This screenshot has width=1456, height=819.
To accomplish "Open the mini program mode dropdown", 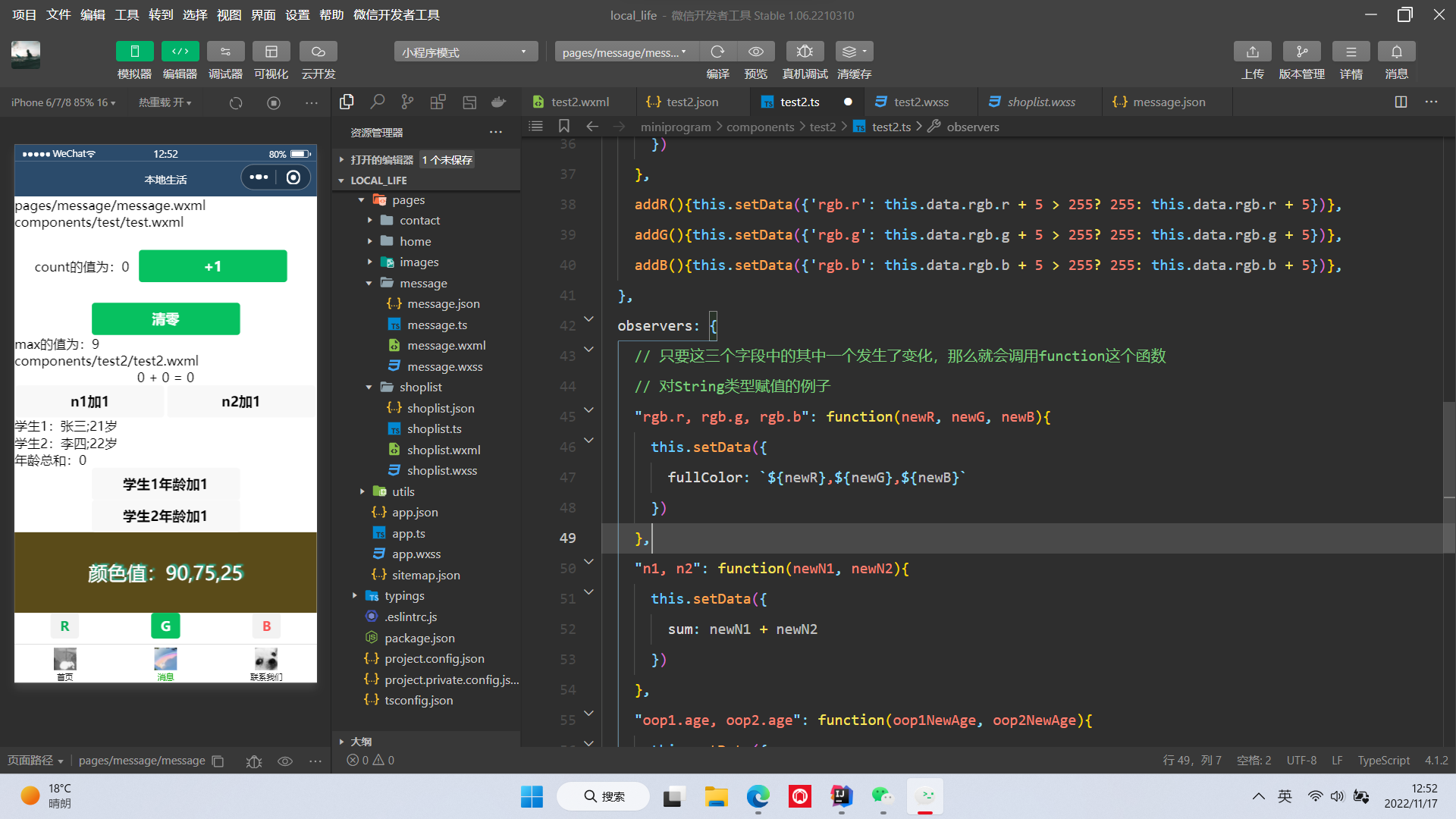I will [465, 52].
